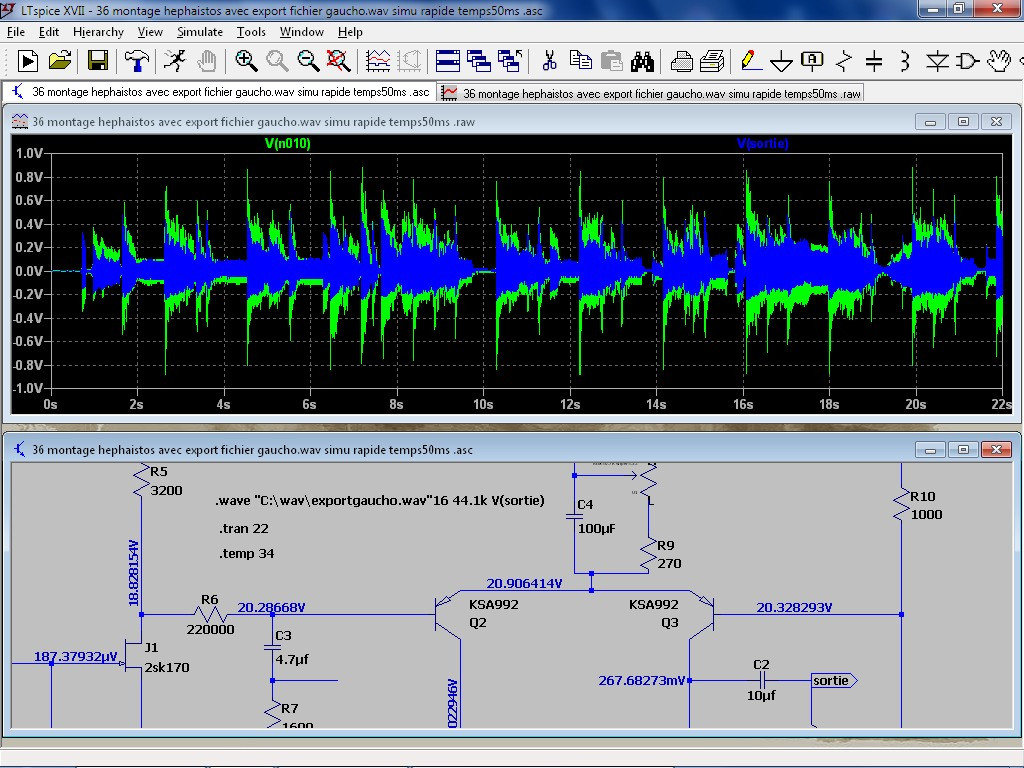Click the V(sortie) trace label

pos(762,144)
